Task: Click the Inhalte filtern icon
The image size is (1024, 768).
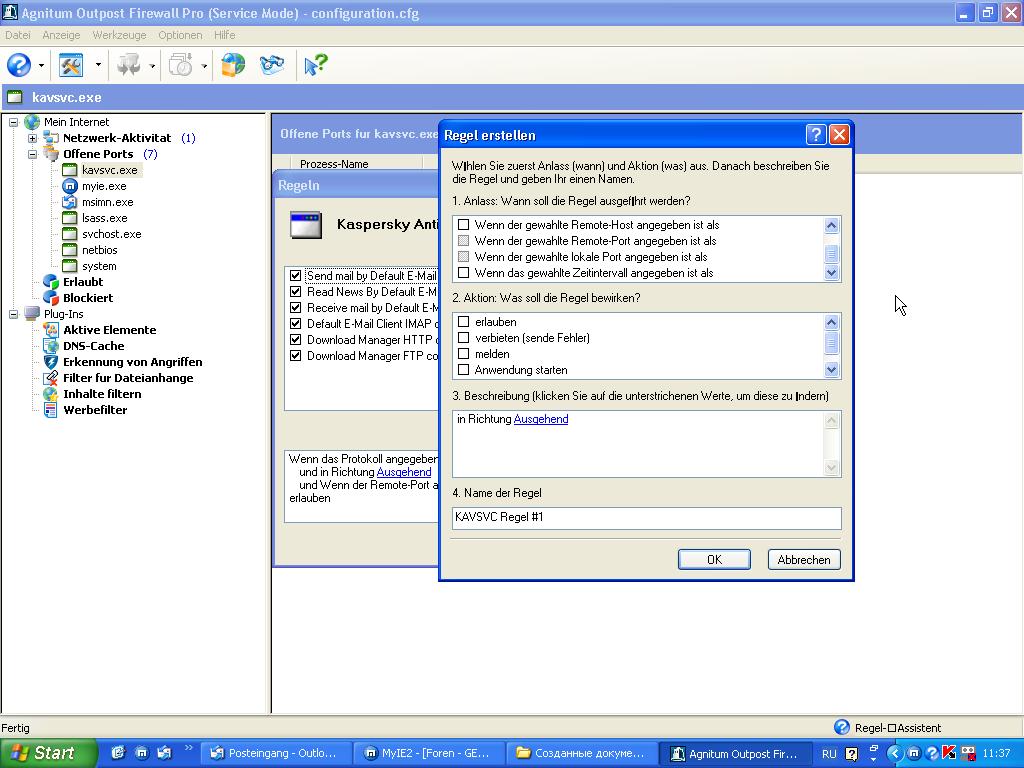Action: [x=51, y=394]
